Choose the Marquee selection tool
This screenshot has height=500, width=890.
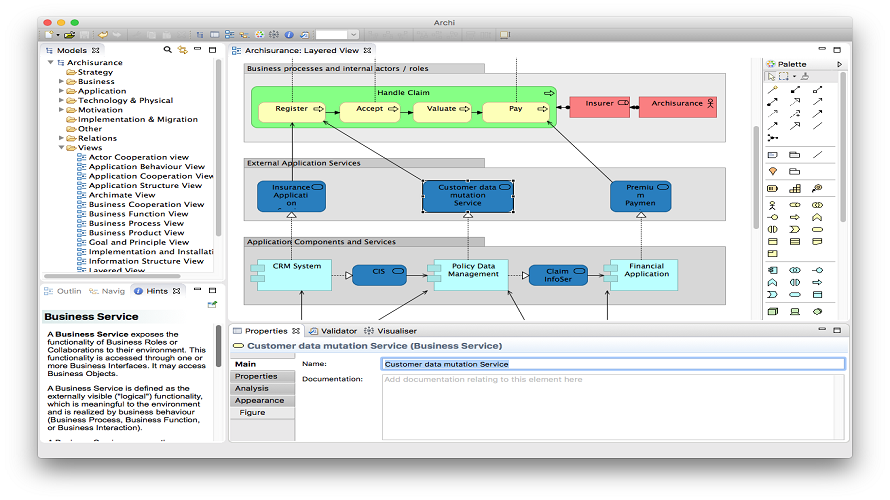784,76
